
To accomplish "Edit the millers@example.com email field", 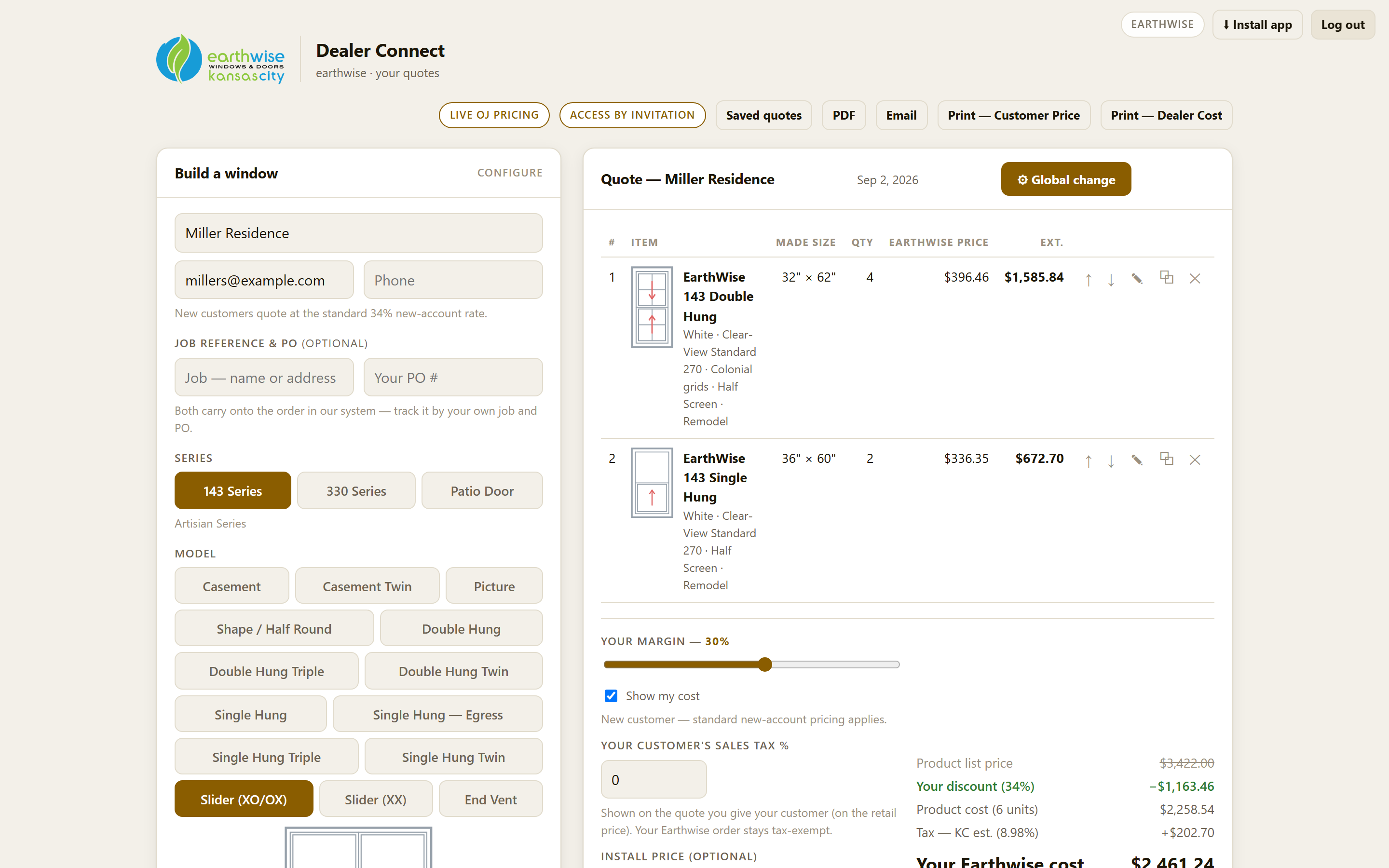I will (x=264, y=280).
